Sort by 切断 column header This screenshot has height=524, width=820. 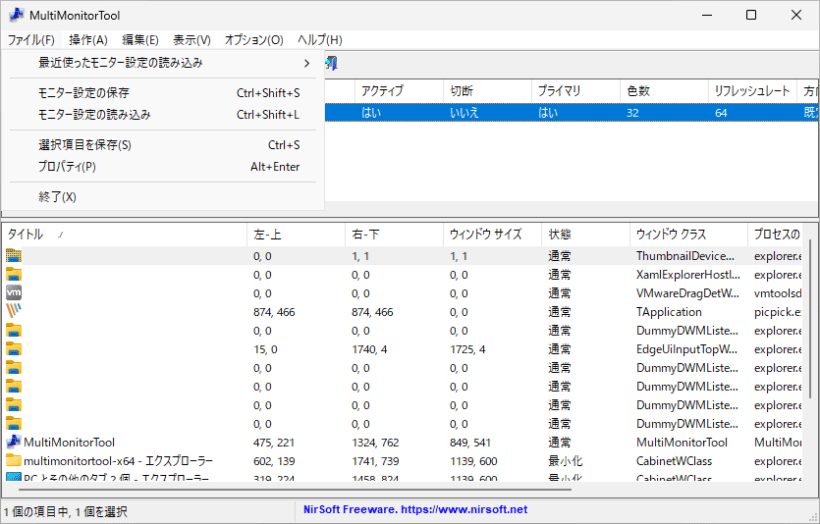point(487,91)
